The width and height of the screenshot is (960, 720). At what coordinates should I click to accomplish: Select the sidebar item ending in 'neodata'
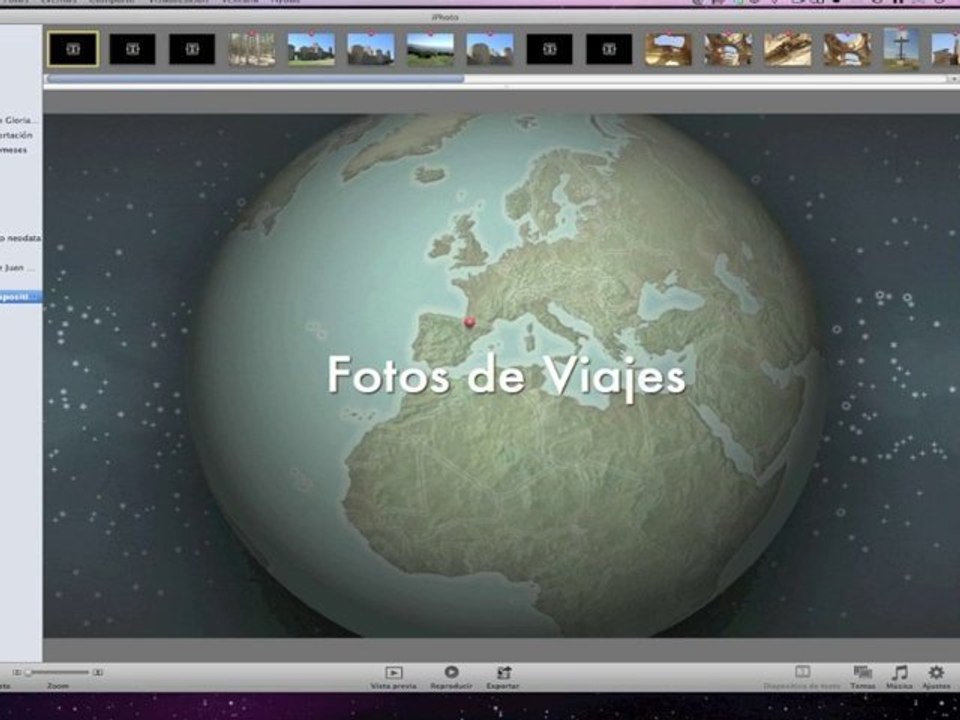coord(21,238)
